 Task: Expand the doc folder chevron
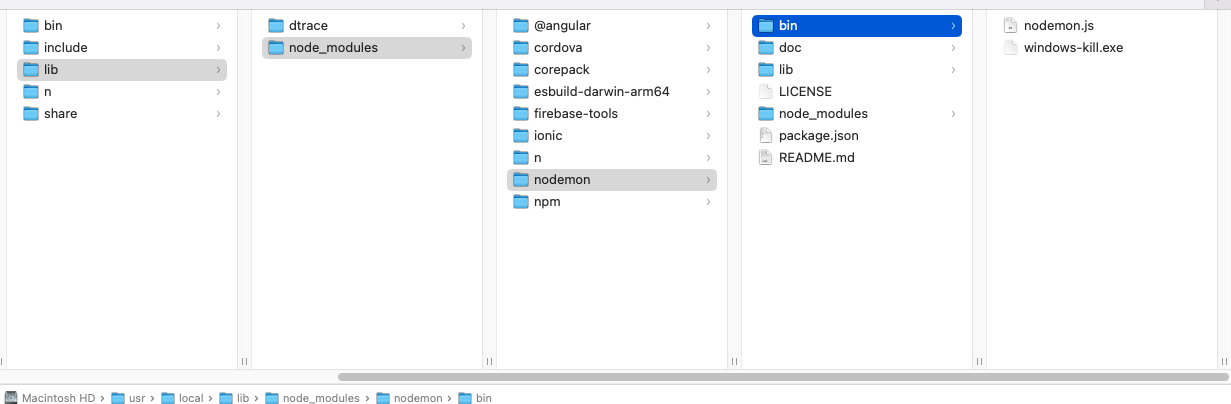click(953, 47)
